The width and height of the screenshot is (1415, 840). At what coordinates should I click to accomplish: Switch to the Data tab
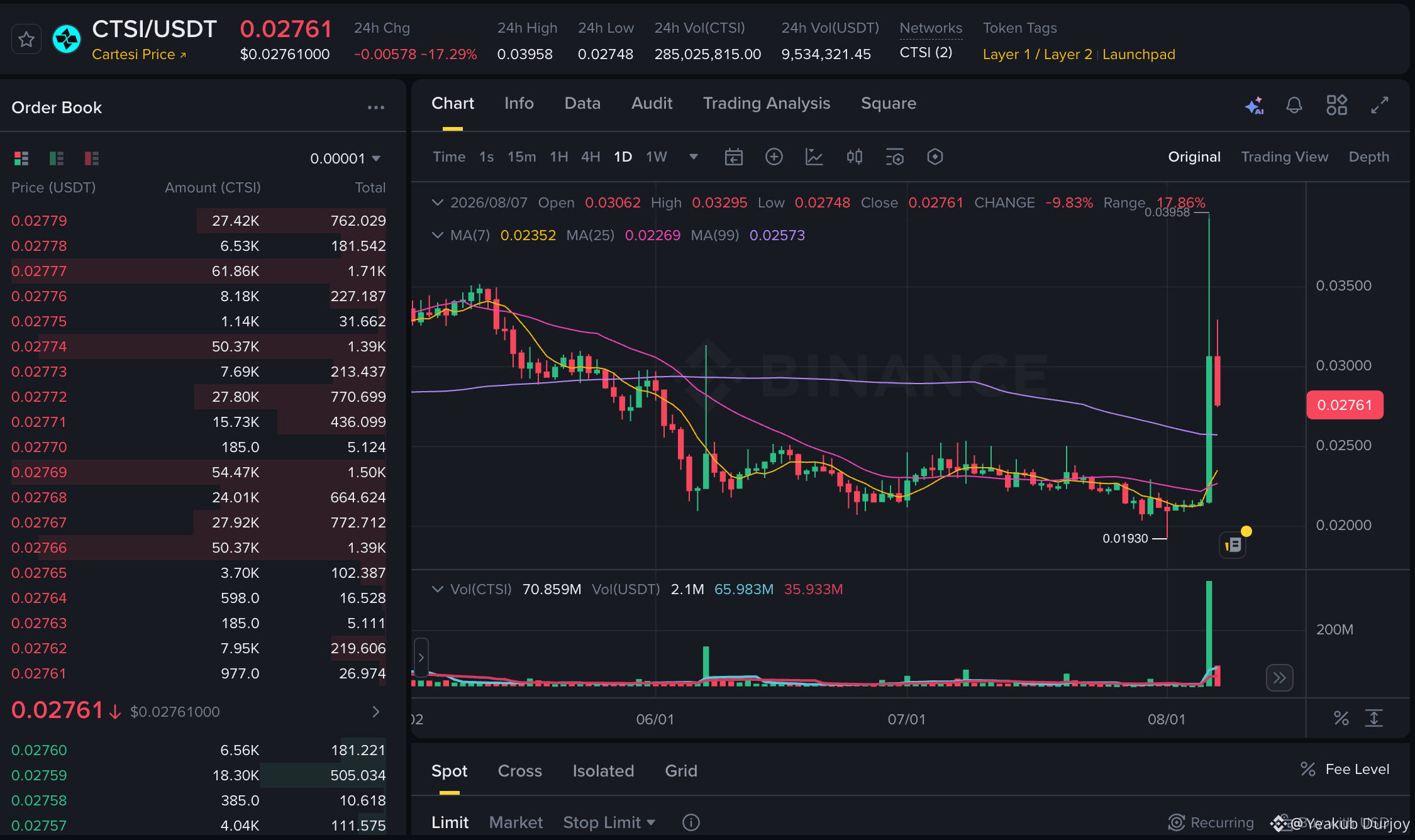coord(582,104)
